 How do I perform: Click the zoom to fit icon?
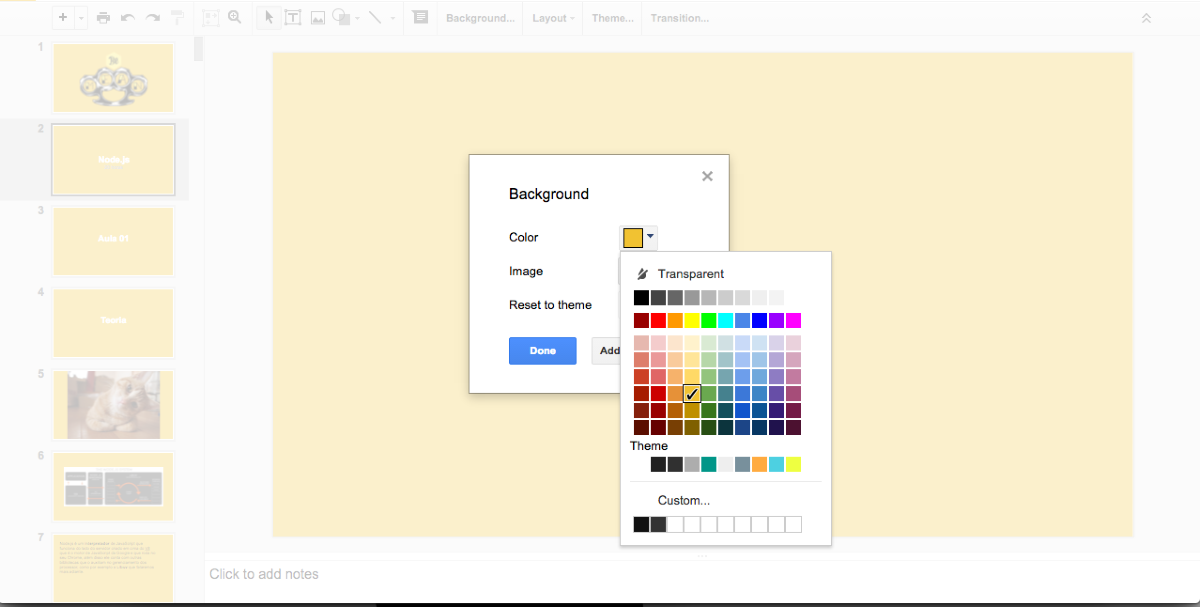pyautogui.click(x=211, y=17)
